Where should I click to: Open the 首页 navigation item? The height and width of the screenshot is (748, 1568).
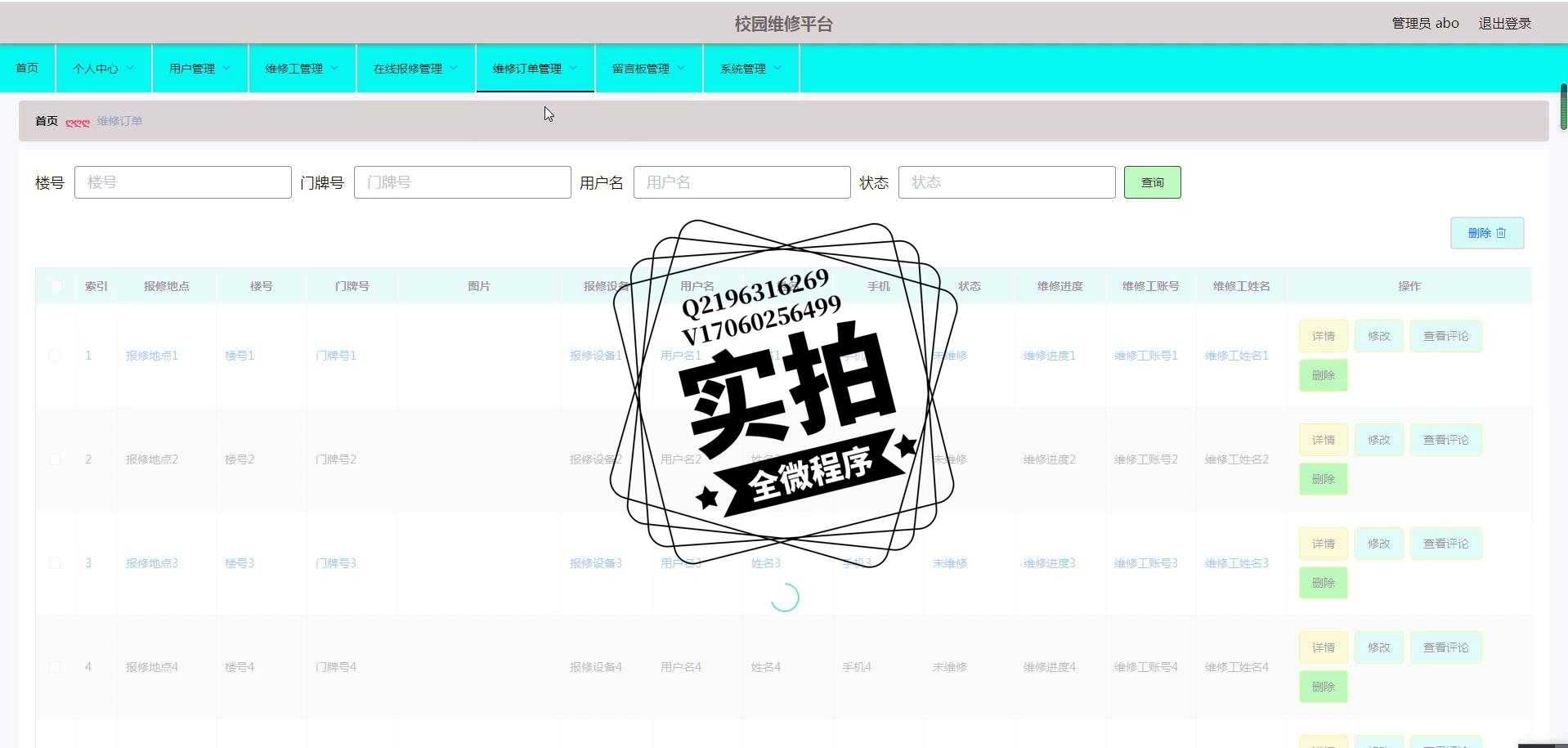(27, 69)
